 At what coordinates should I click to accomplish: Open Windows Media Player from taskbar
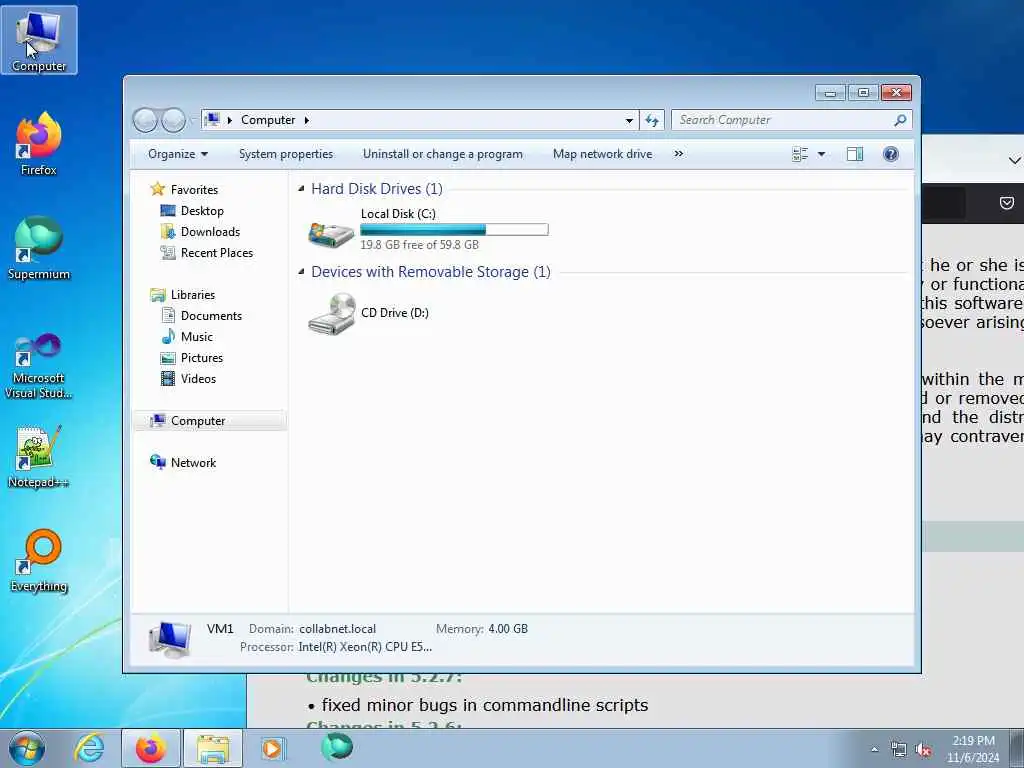272,748
